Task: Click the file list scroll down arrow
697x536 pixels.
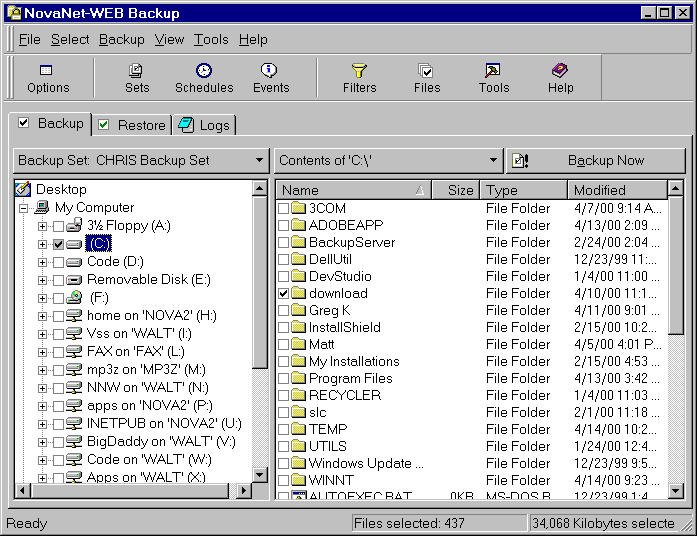Action: click(x=676, y=491)
